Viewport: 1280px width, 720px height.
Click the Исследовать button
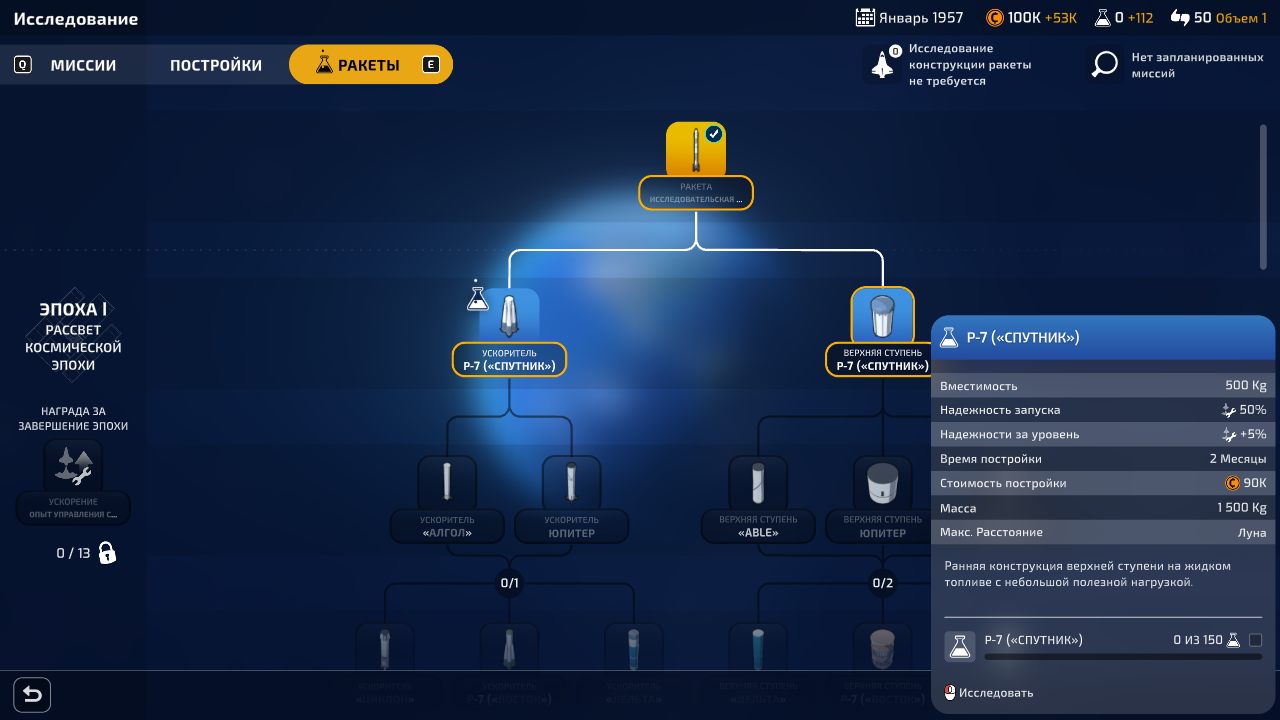995,693
